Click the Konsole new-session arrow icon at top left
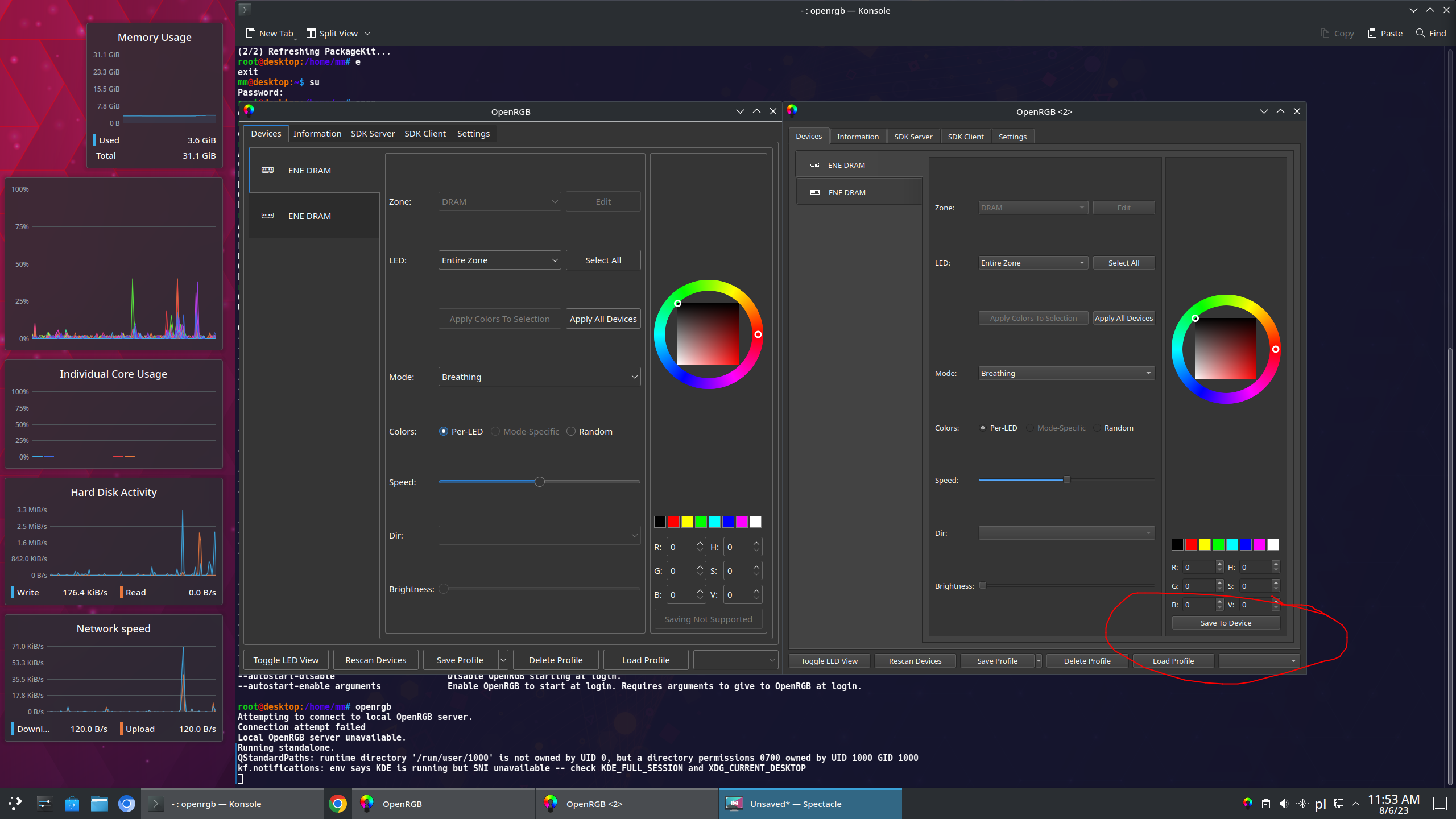Image resolution: width=1456 pixels, height=819 pixels. tap(245, 9)
